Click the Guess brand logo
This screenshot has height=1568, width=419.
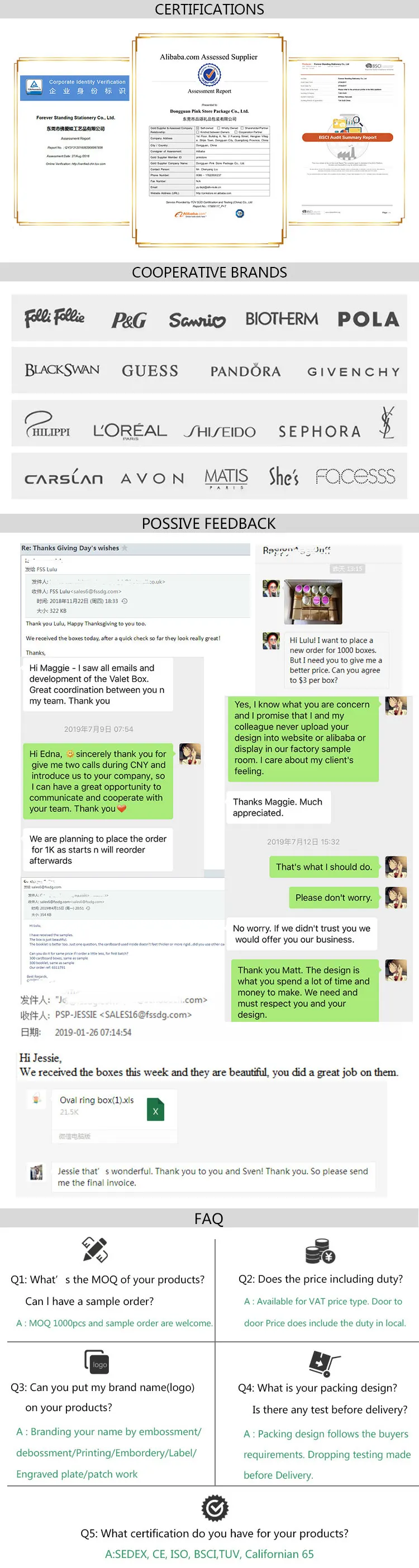pos(150,371)
